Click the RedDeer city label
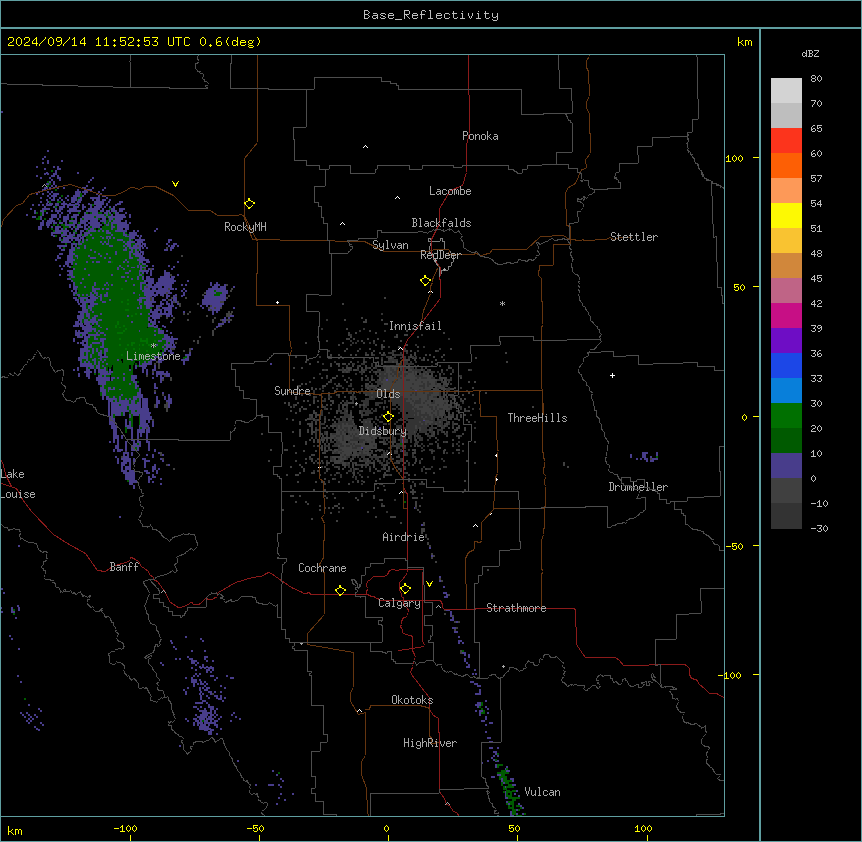This screenshot has height=842, width=862. (x=440, y=254)
